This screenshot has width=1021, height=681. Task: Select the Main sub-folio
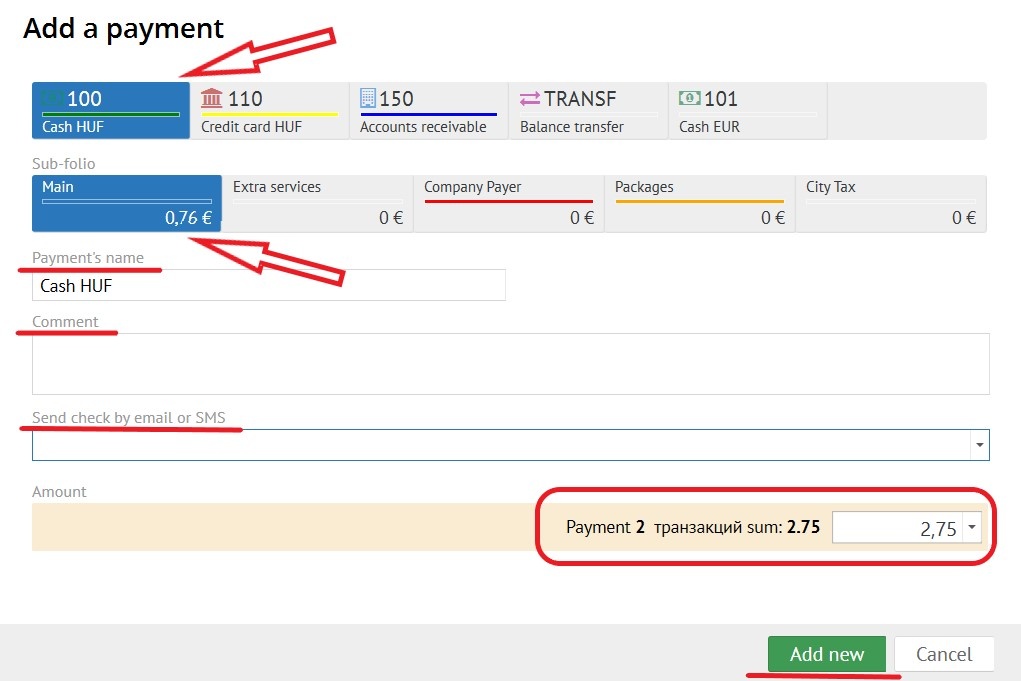pos(126,203)
